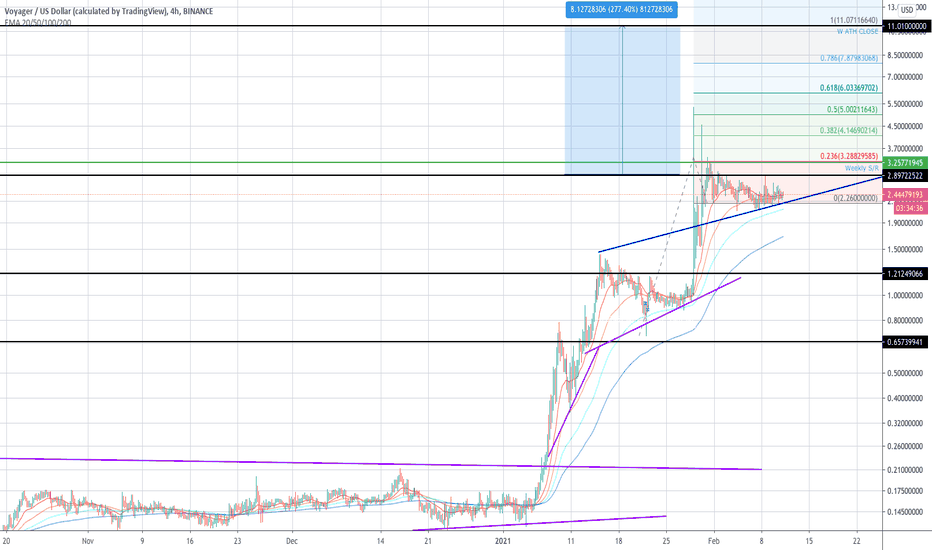Viewport: 932px width, 550px height.
Task: Select the Weekly S/R text note
Action: click(861, 168)
